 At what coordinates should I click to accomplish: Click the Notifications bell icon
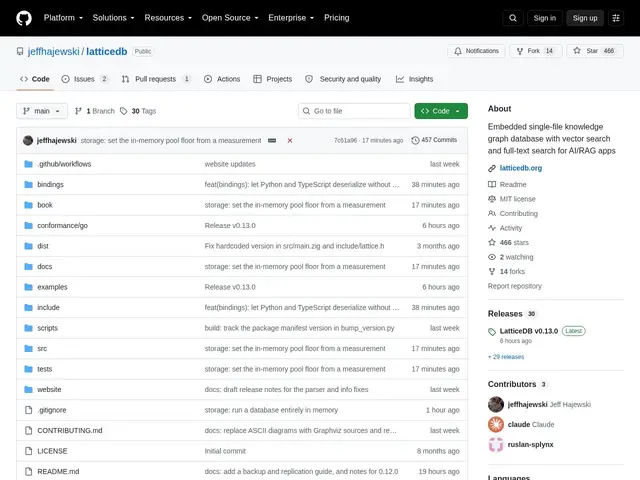[x=458, y=51]
